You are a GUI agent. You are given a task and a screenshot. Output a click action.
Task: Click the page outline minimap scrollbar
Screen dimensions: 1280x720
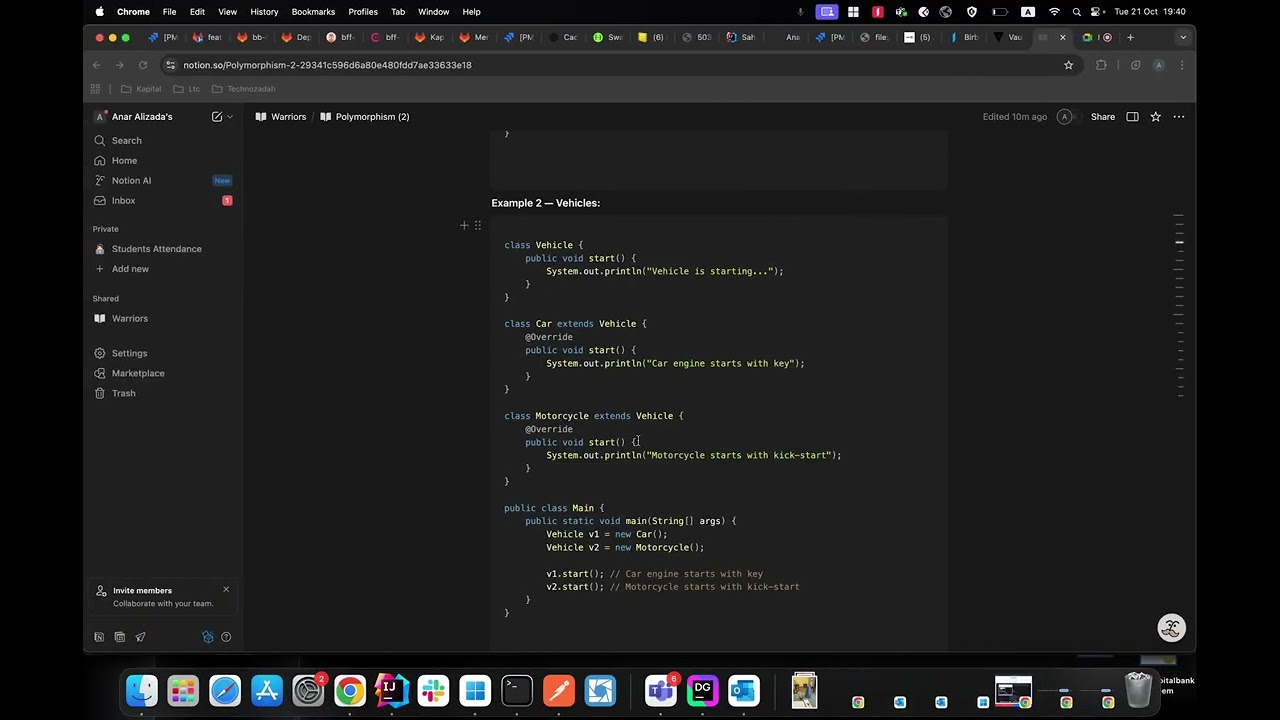pyautogui.click(x=1178, y=306)
